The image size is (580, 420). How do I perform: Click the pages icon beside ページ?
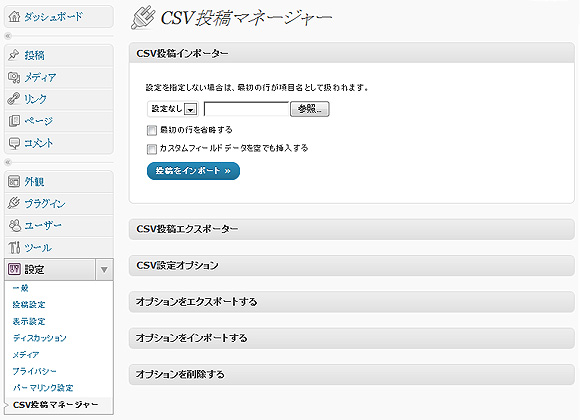coord(14,121)
